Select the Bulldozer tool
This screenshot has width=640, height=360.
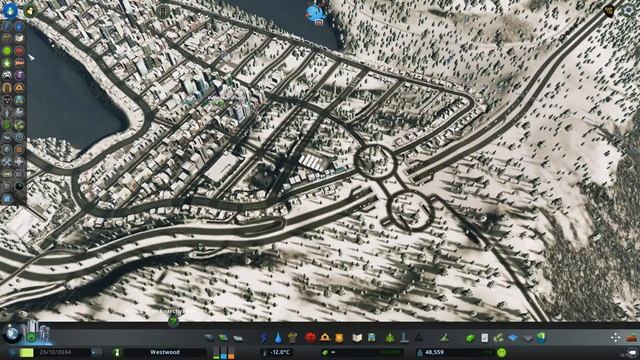[631, 338]
